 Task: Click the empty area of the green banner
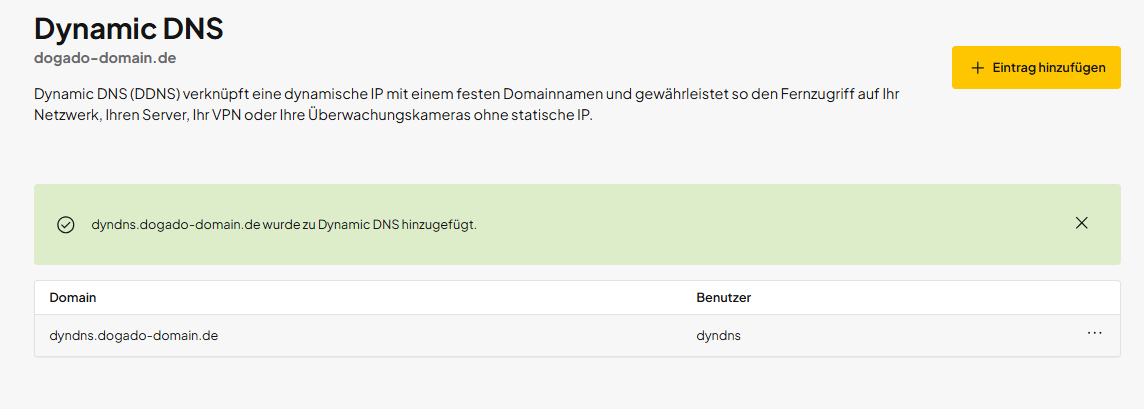750,224
